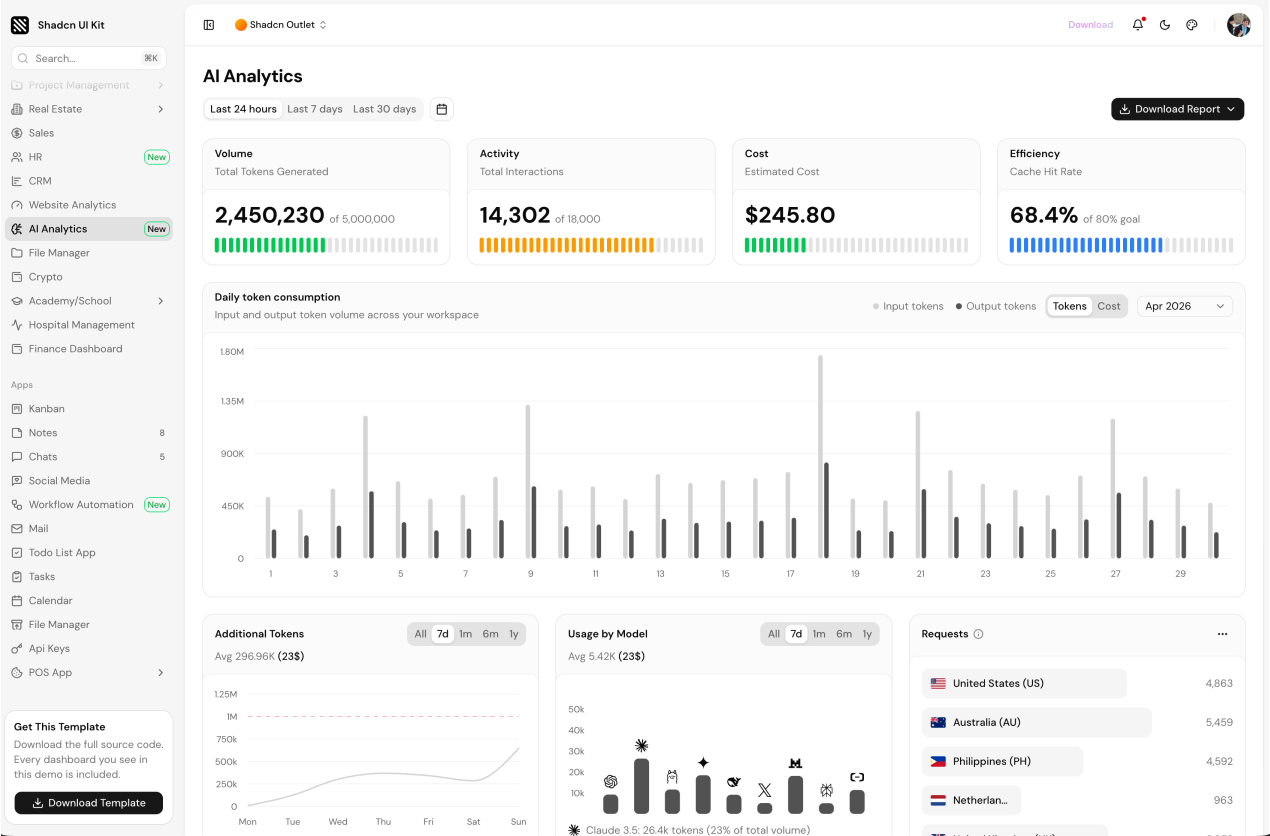
Task: Open Workflow Automation app
Action: point(89,505)
